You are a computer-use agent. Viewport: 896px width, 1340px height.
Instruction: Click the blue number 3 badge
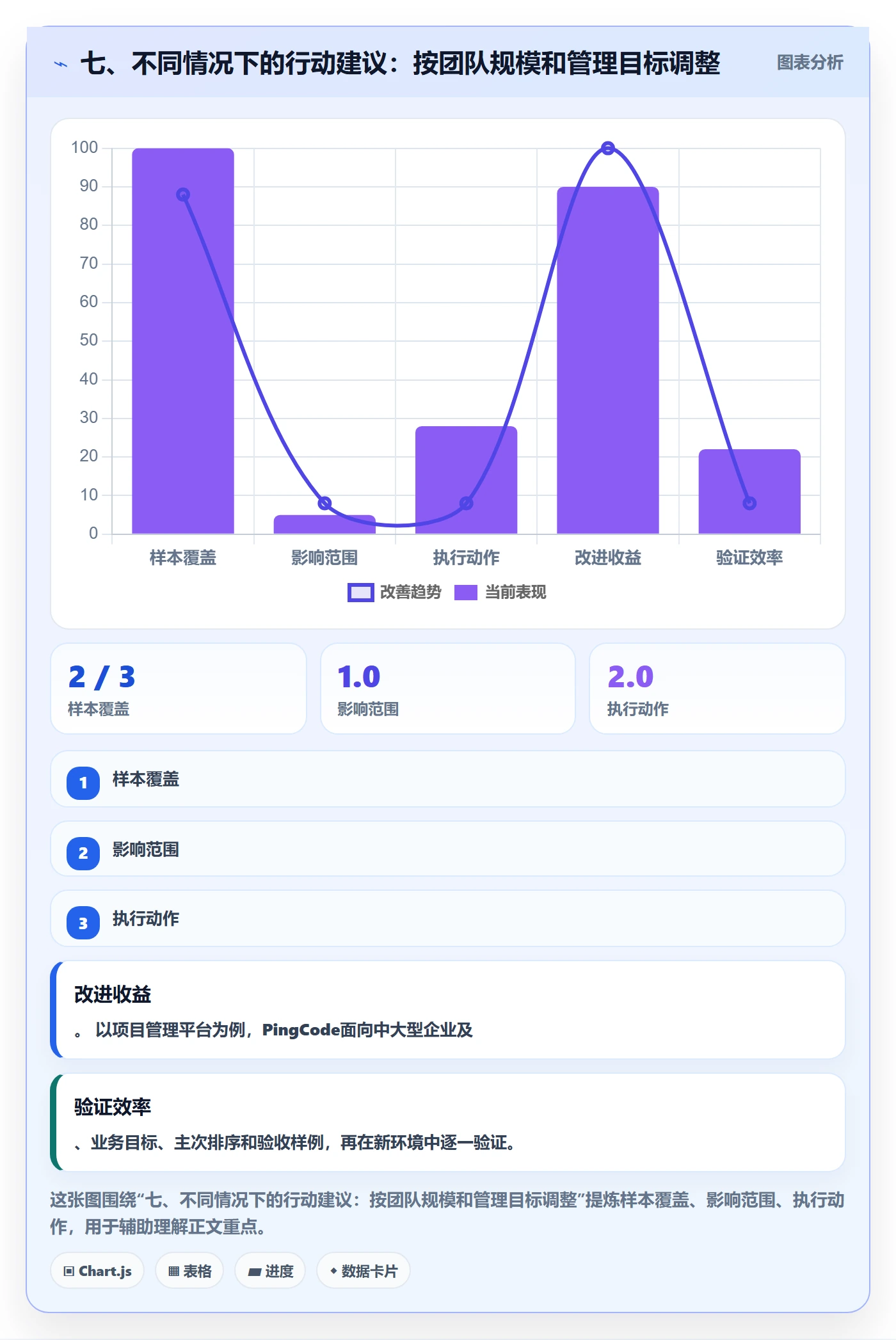(x=83, y=923)
